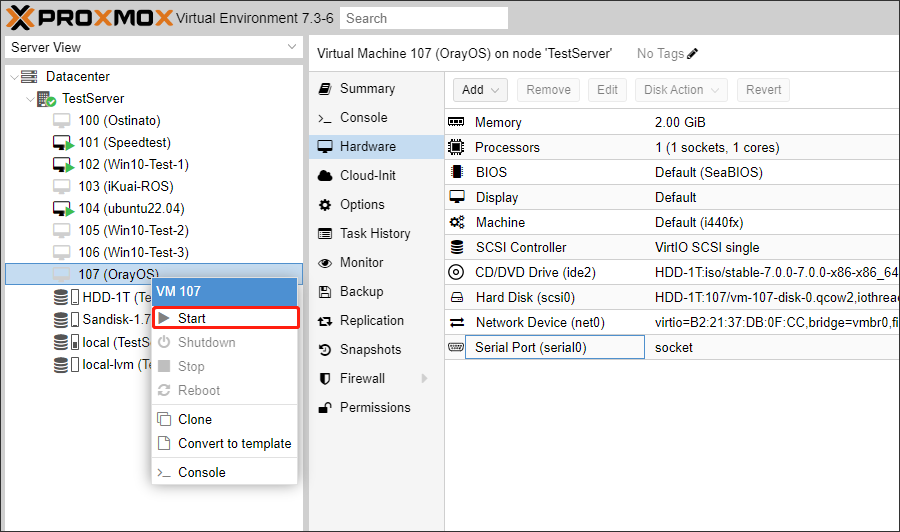The image size is (900, 532).
Task: Click the Proxmox logo
Action: [89, 17]
